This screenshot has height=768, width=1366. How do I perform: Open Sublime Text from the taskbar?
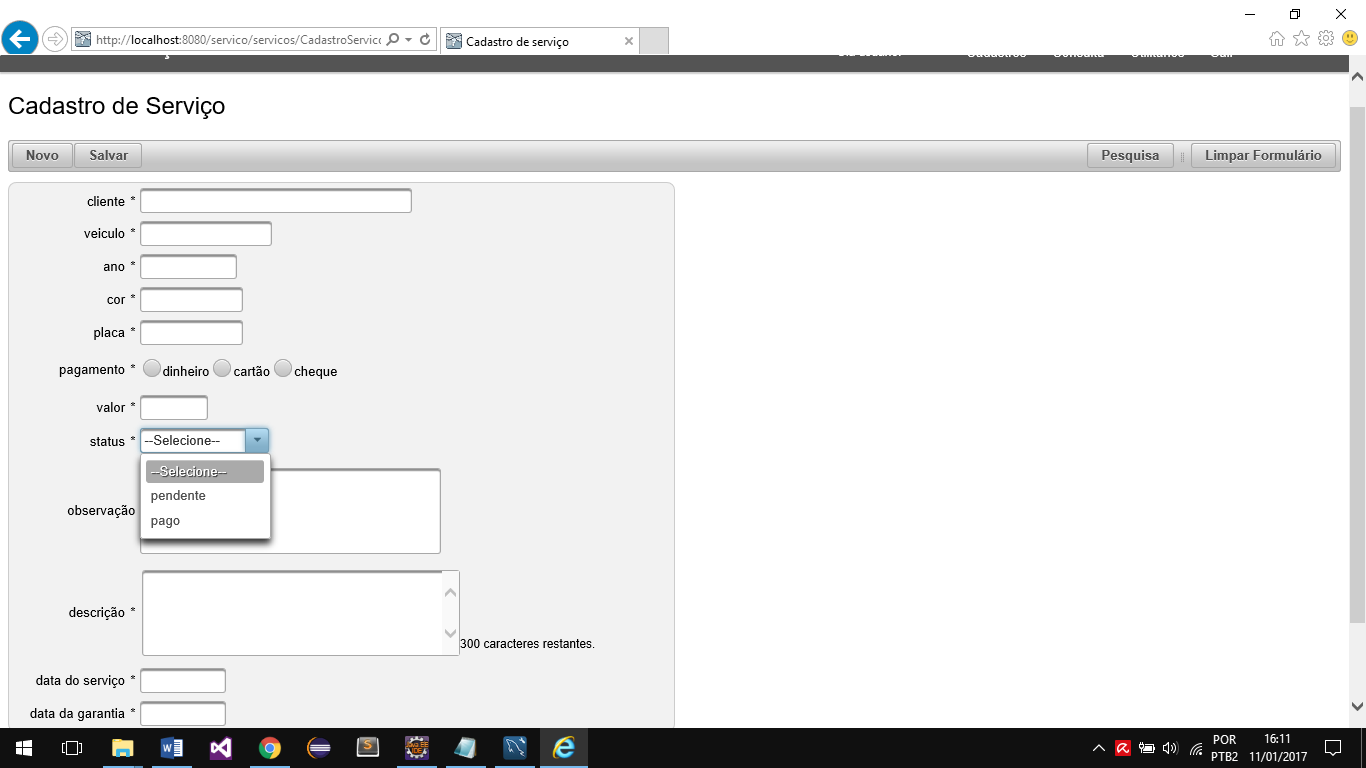[368, 748]
